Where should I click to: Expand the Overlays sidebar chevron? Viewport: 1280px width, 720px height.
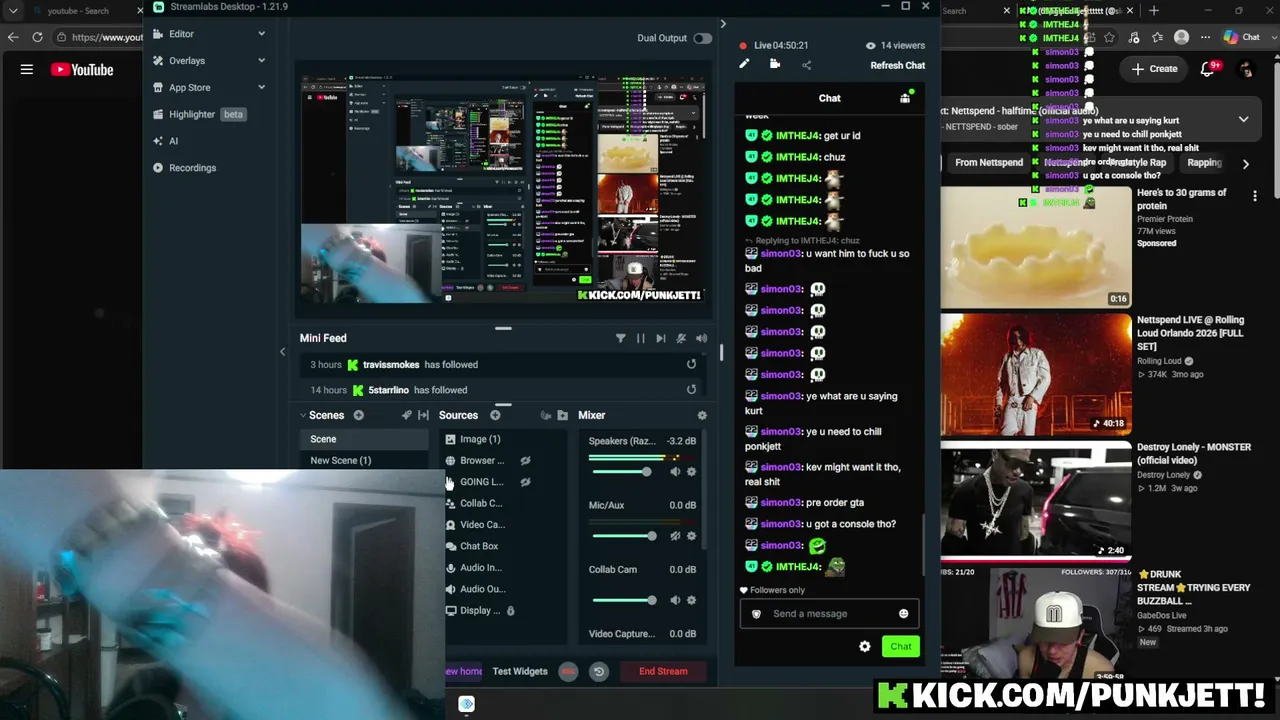tap(261, 61)
